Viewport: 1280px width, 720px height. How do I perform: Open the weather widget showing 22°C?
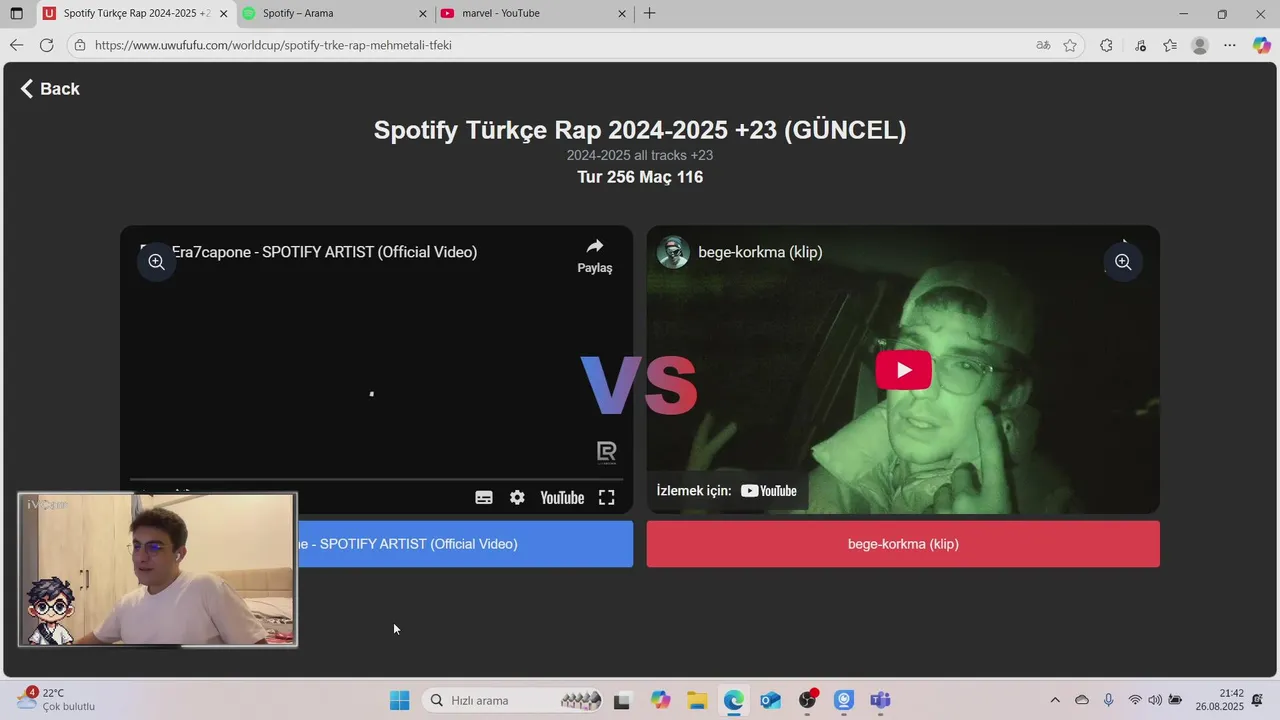coord(57,699)
